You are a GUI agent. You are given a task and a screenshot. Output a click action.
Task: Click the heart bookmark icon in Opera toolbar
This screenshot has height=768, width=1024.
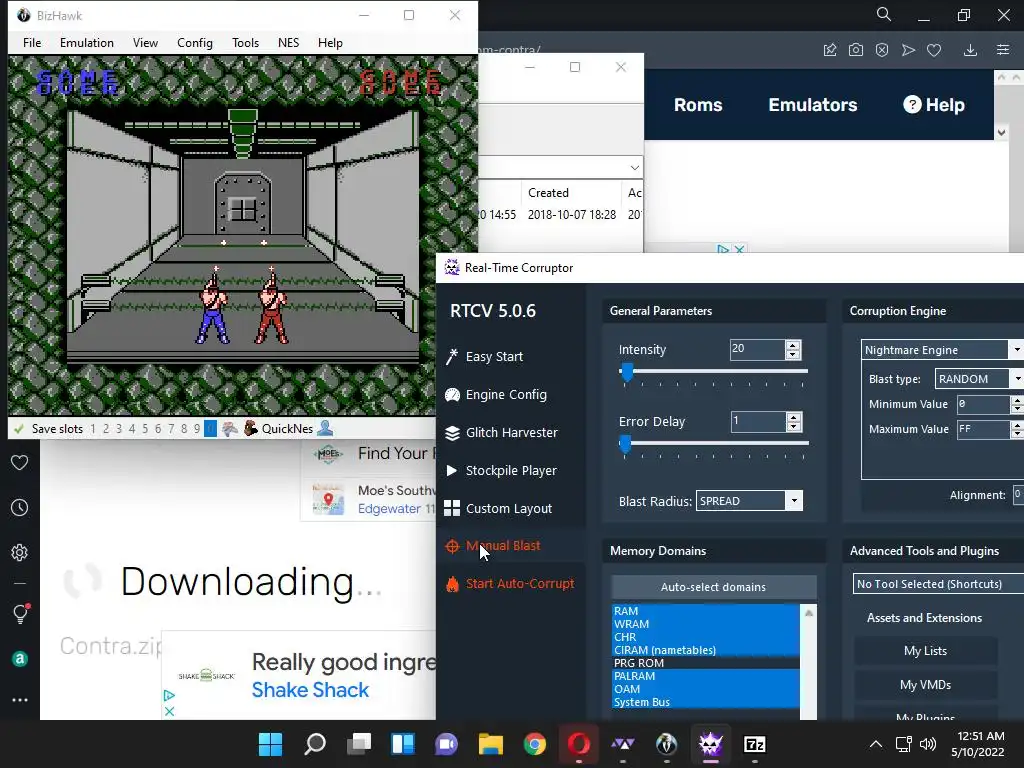click(x=934, y=50)
